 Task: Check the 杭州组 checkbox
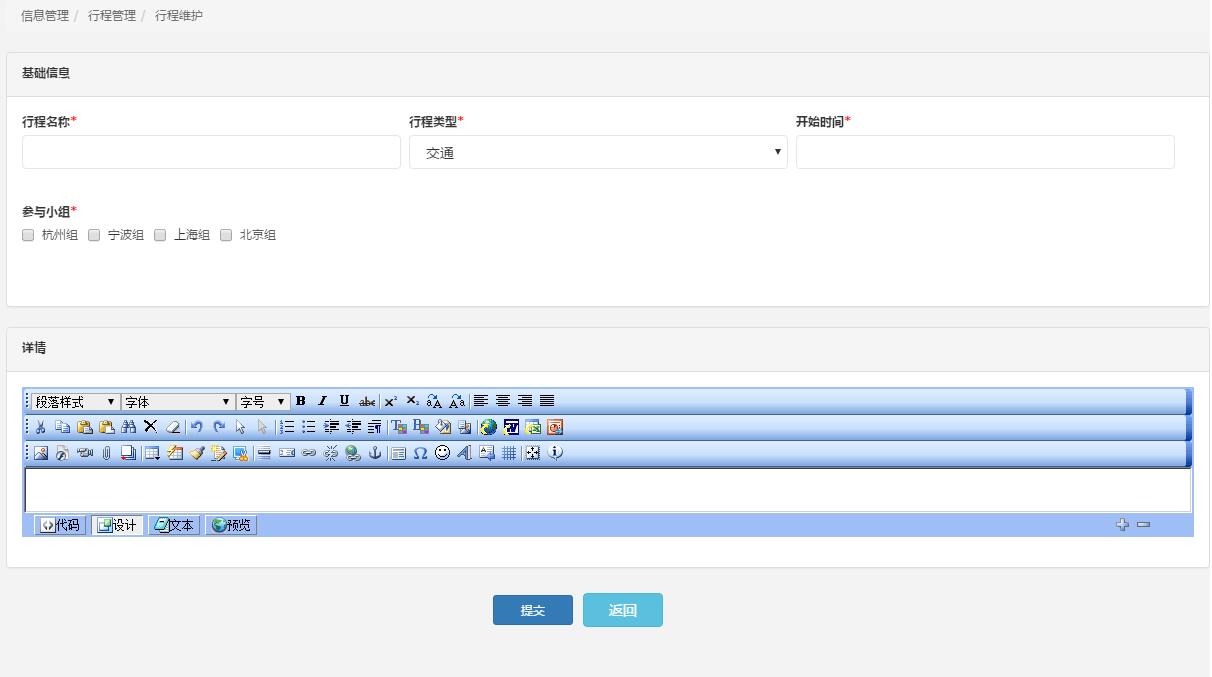[x=28, y=235]
